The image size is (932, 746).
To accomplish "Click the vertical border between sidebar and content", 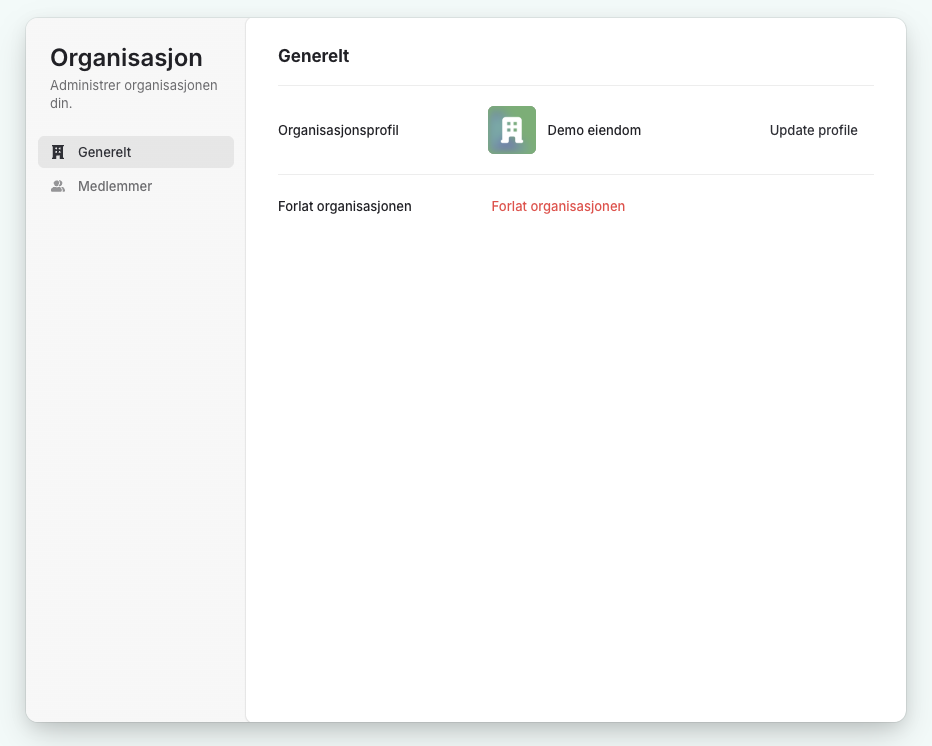I will (245, 400).
